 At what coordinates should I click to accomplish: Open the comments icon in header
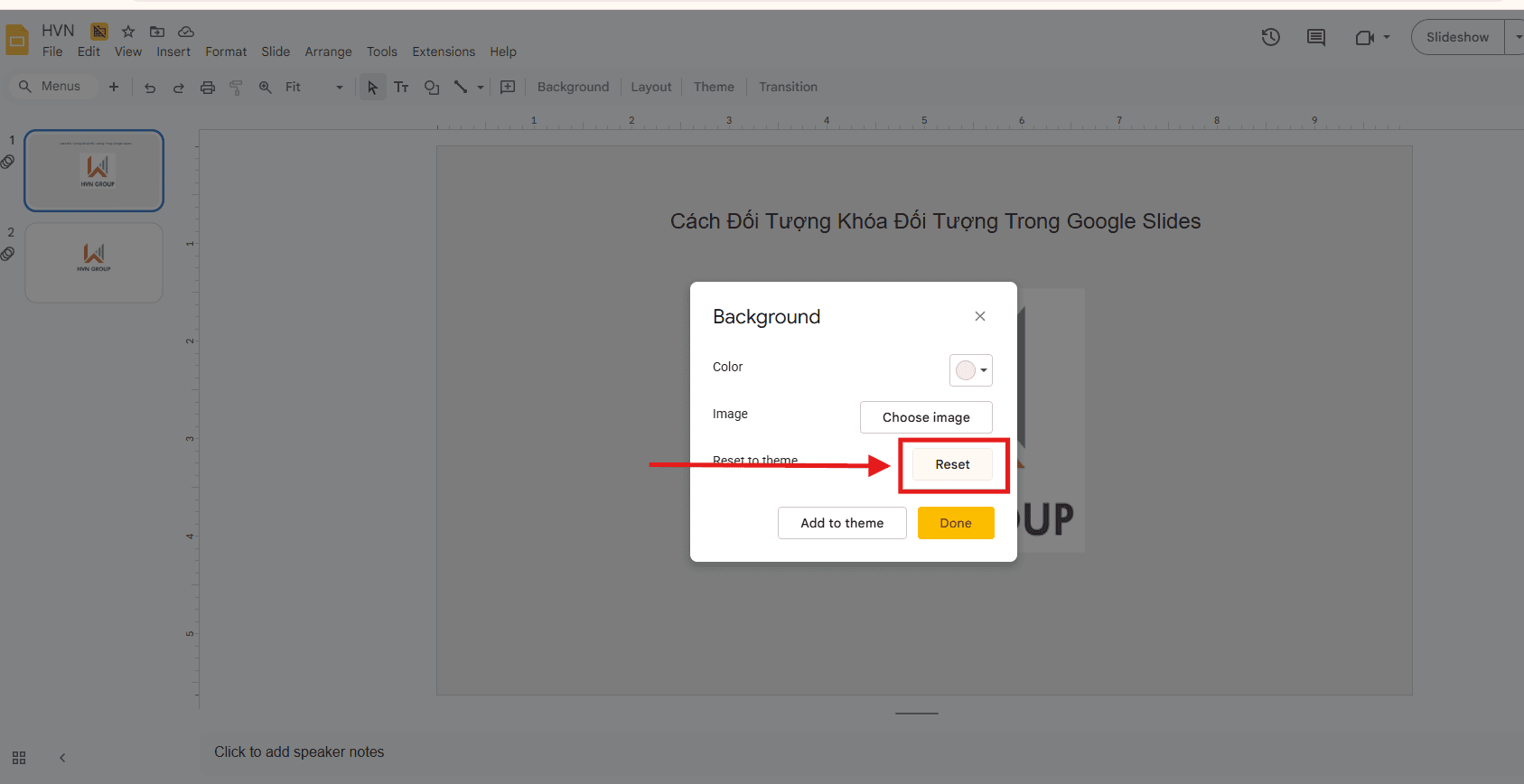[x=1316, y=37]
